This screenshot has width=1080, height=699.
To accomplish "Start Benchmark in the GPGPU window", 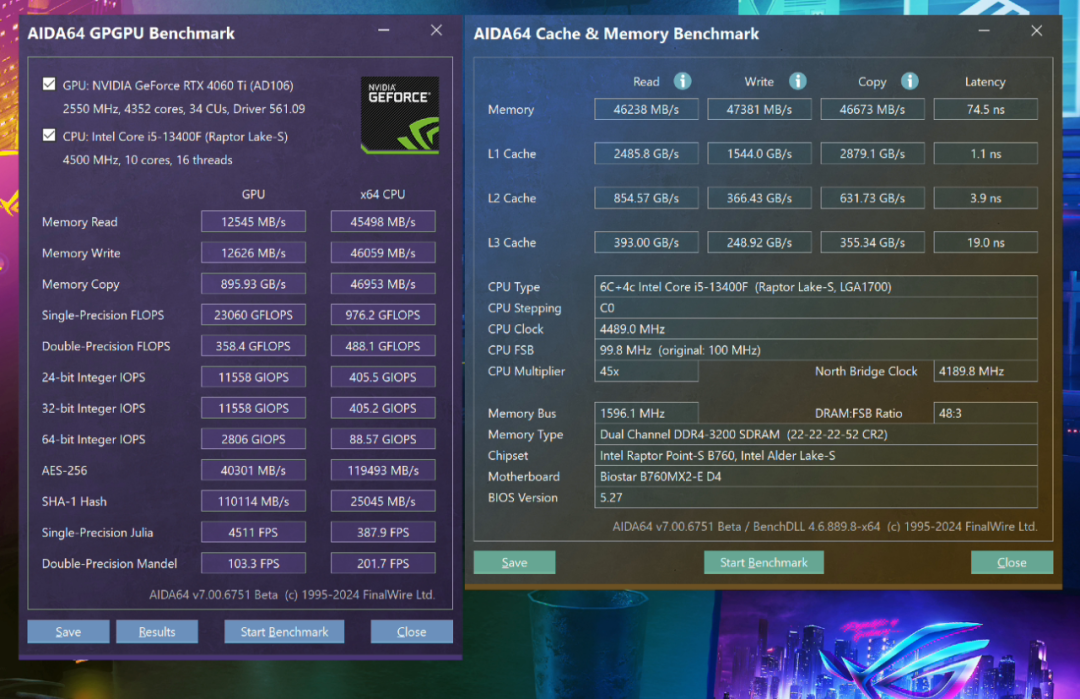I will 284,632.
